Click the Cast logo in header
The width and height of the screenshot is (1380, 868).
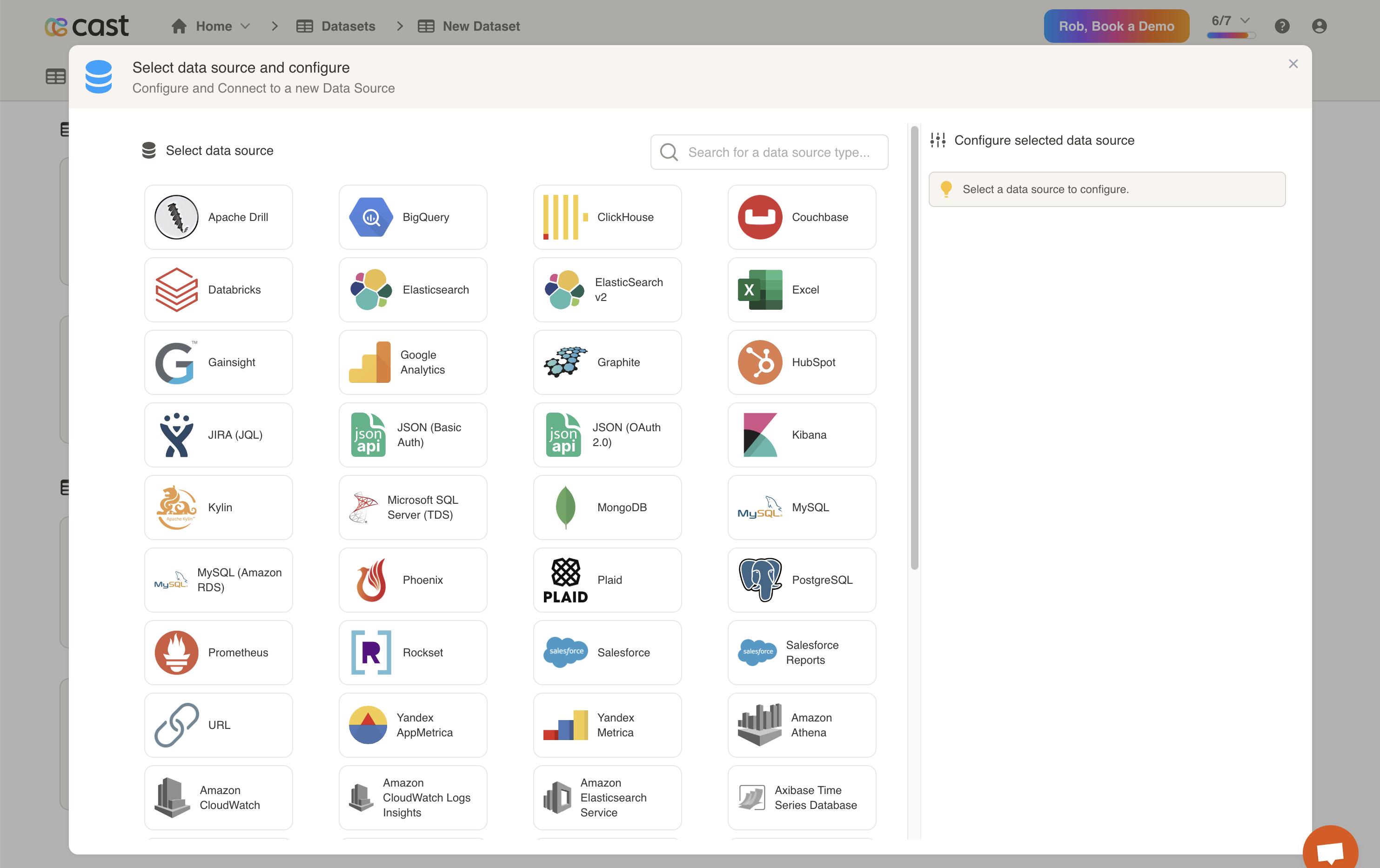coord(87,26)
